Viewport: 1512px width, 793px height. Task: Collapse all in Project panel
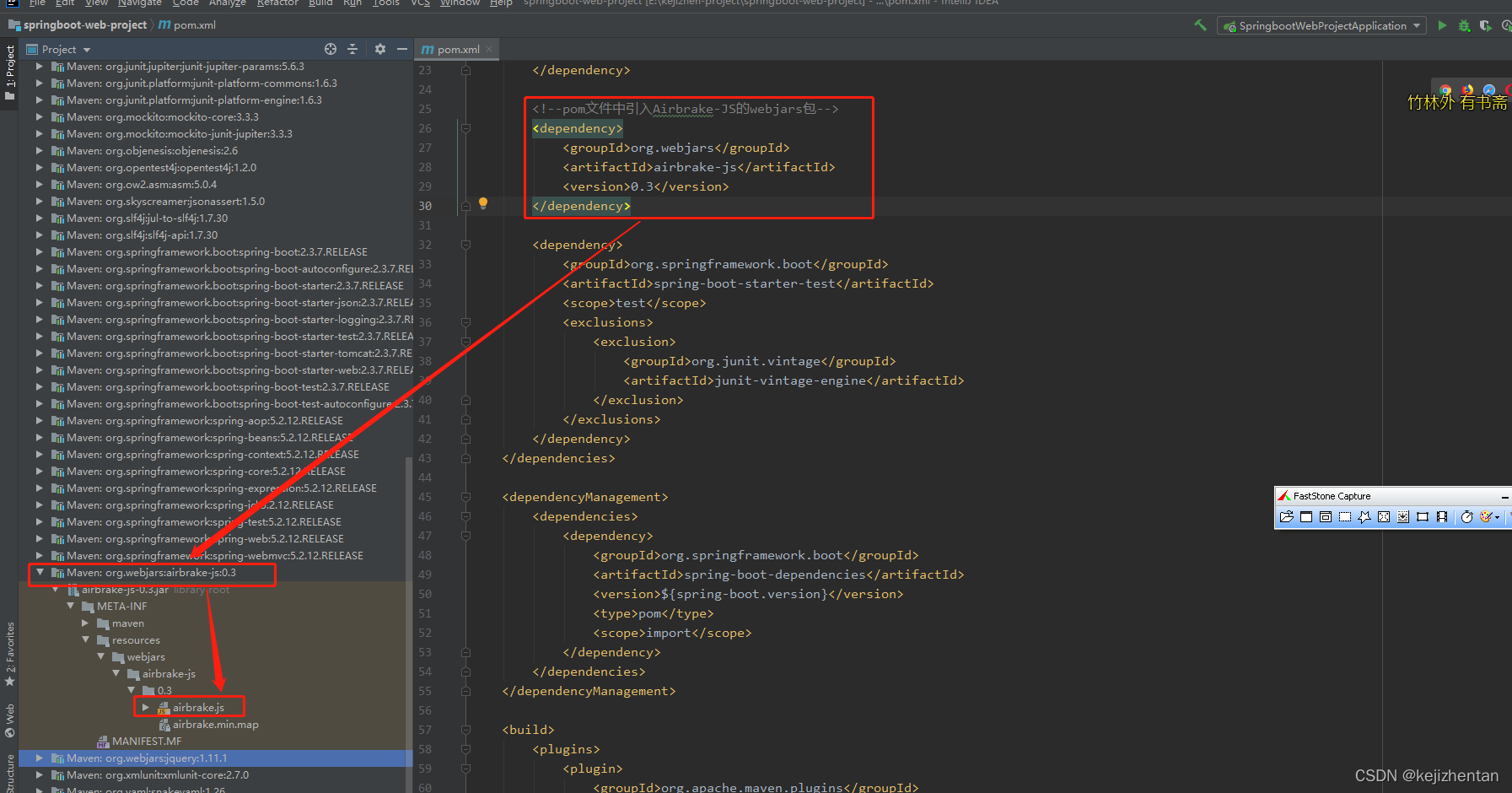[352, 49]
